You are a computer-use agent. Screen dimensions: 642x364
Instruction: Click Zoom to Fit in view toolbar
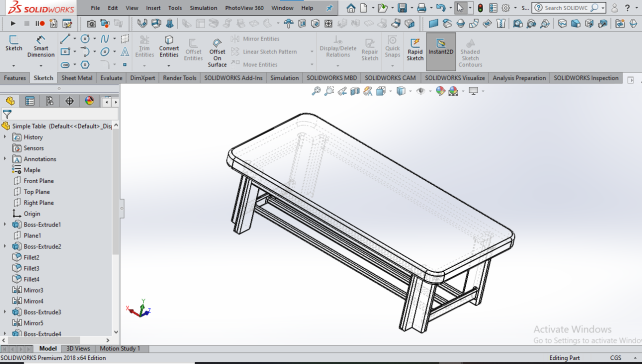(x=316, y=91)
